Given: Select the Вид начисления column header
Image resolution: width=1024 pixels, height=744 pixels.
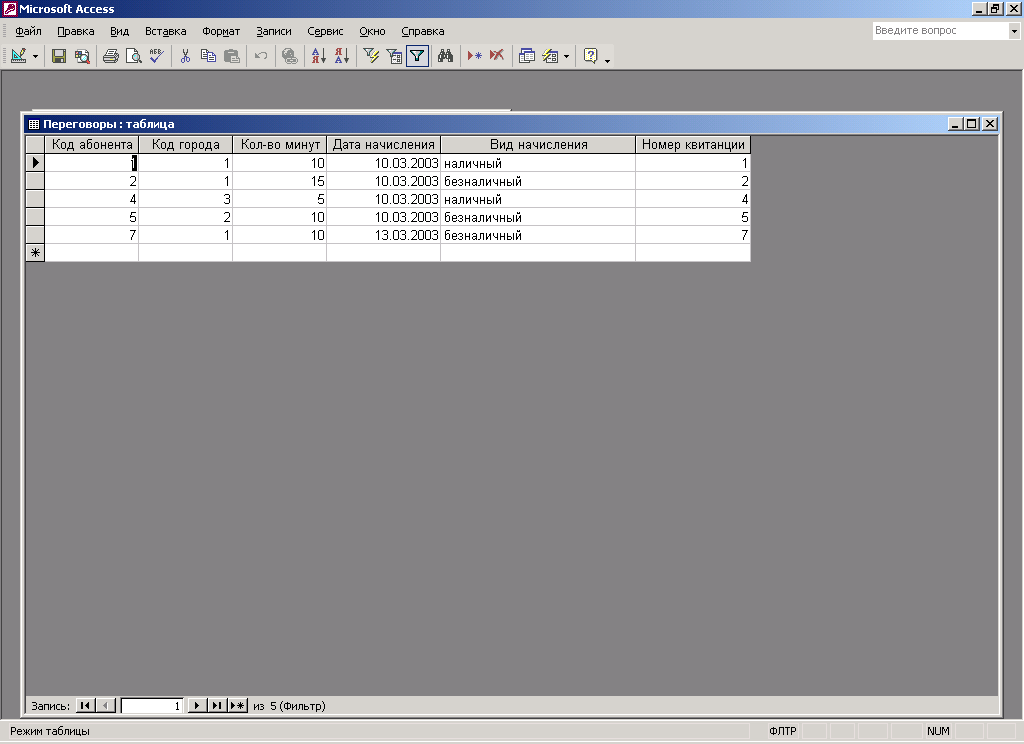Looking at the screenshot, I should 538,144.
